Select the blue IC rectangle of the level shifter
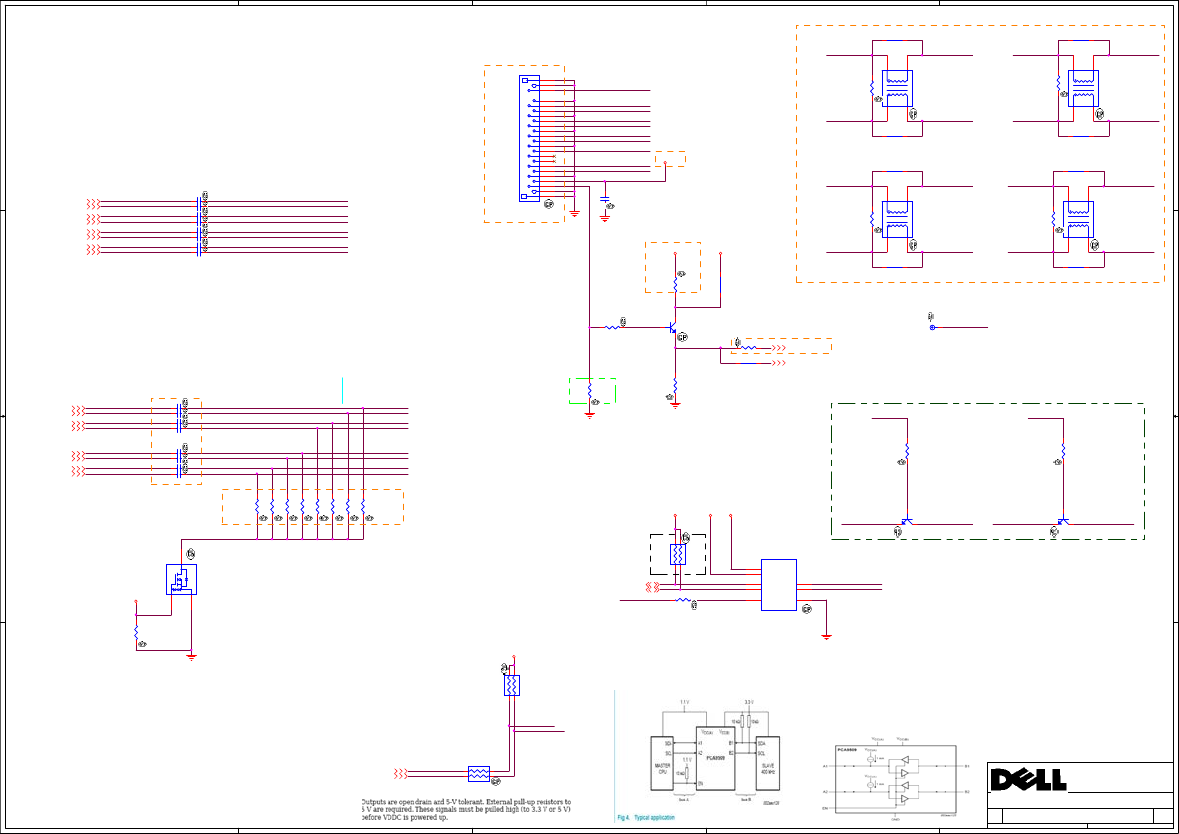The height and width of the screenshot is (834, 1179). pyautogui.click(x=779, y=585)
